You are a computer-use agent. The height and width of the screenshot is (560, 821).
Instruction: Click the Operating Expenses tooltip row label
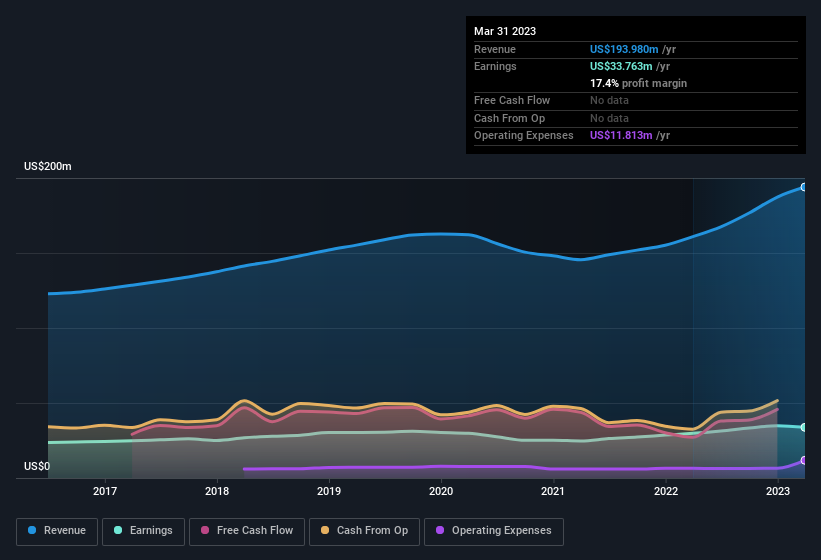(x=524, y=136)
